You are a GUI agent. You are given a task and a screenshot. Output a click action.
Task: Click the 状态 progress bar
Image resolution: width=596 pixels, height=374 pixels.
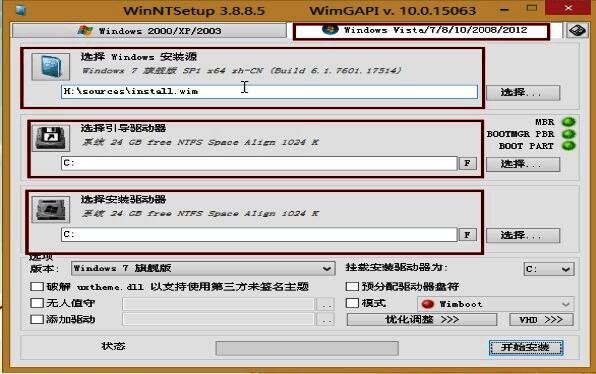pyautogui.click(x=307, y=348)
